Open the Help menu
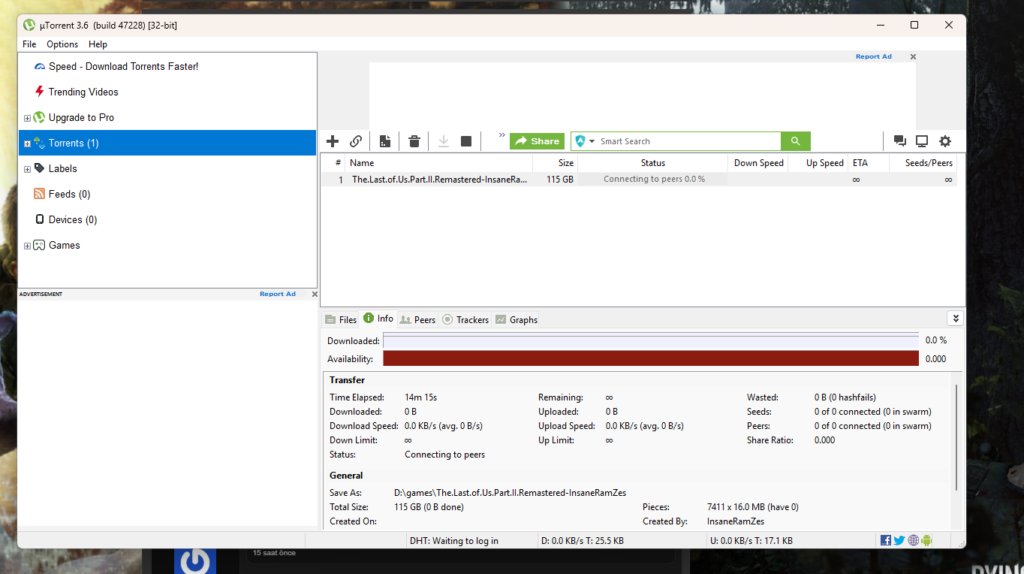 [x=98, y=44]
